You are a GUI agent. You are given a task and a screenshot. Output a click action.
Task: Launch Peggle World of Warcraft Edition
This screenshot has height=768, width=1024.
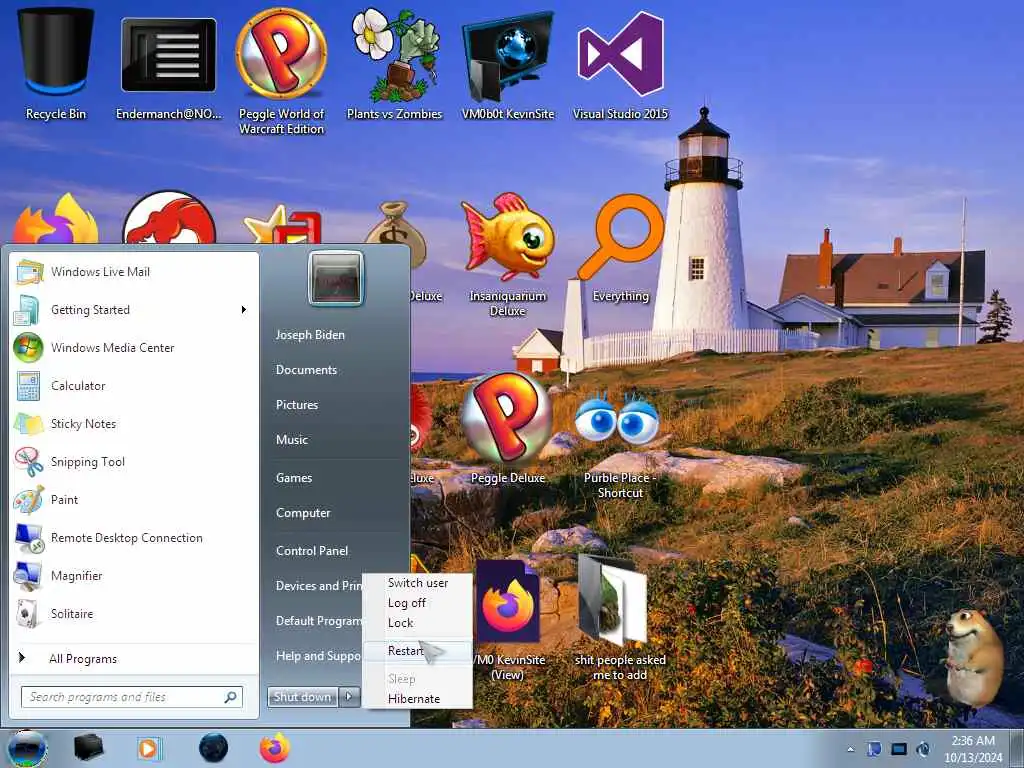(x=281, y=72)
